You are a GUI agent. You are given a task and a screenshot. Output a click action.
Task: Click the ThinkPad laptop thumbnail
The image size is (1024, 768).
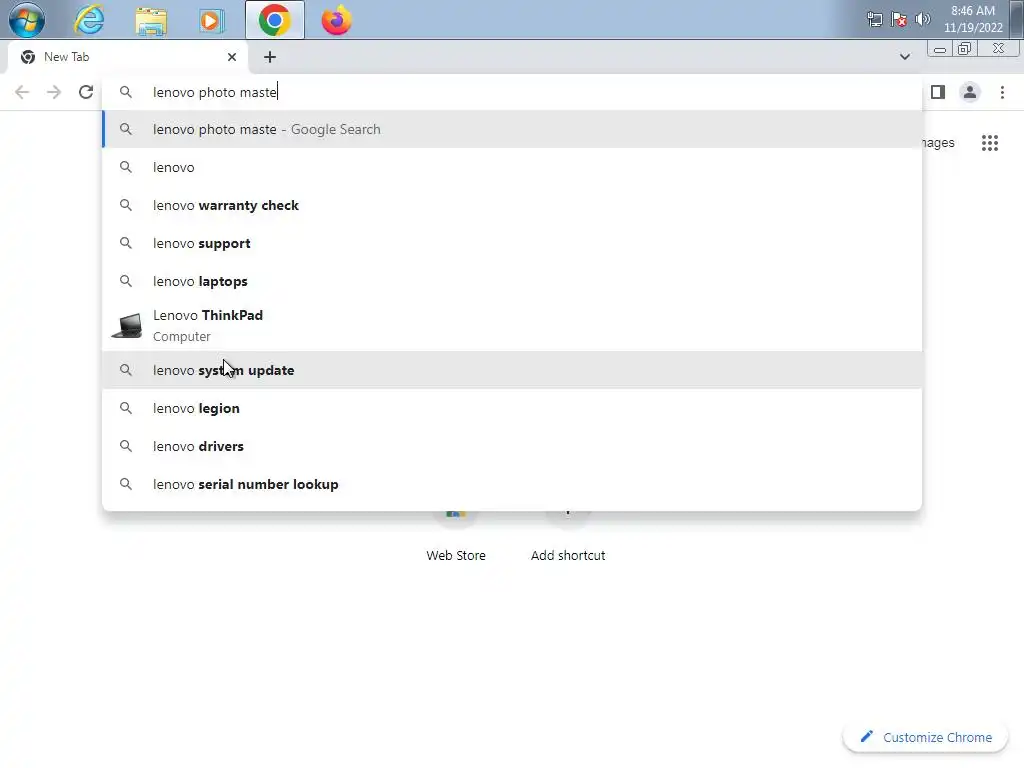pos(127,325)
